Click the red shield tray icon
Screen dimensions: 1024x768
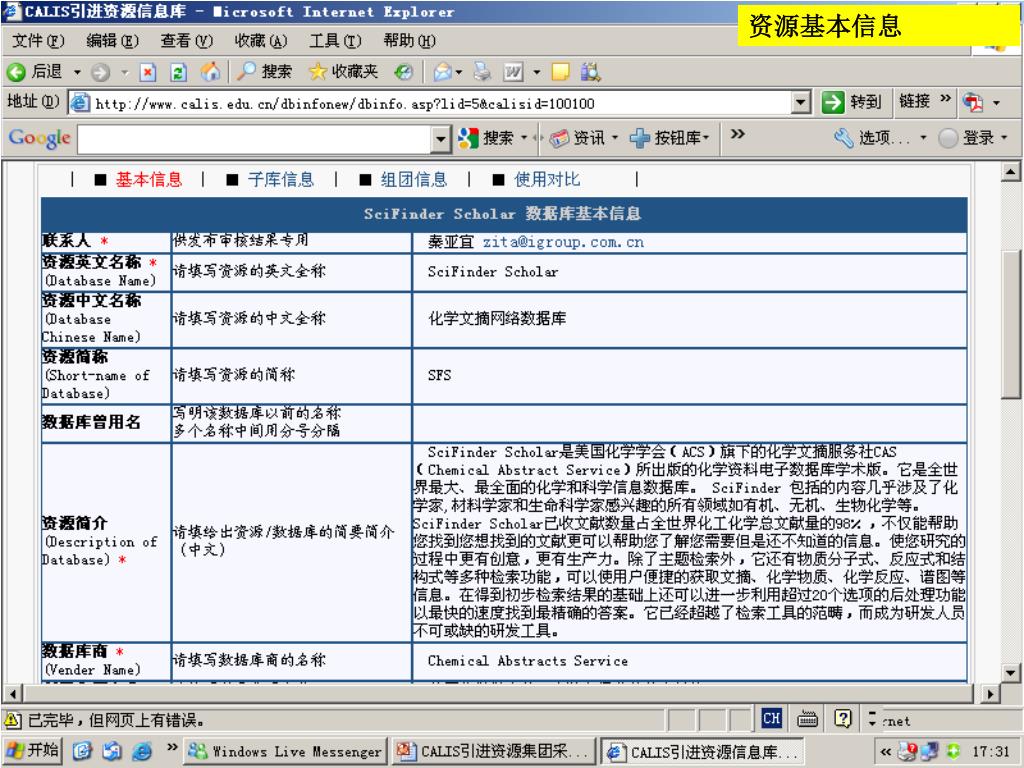click(x=908, y=752)
